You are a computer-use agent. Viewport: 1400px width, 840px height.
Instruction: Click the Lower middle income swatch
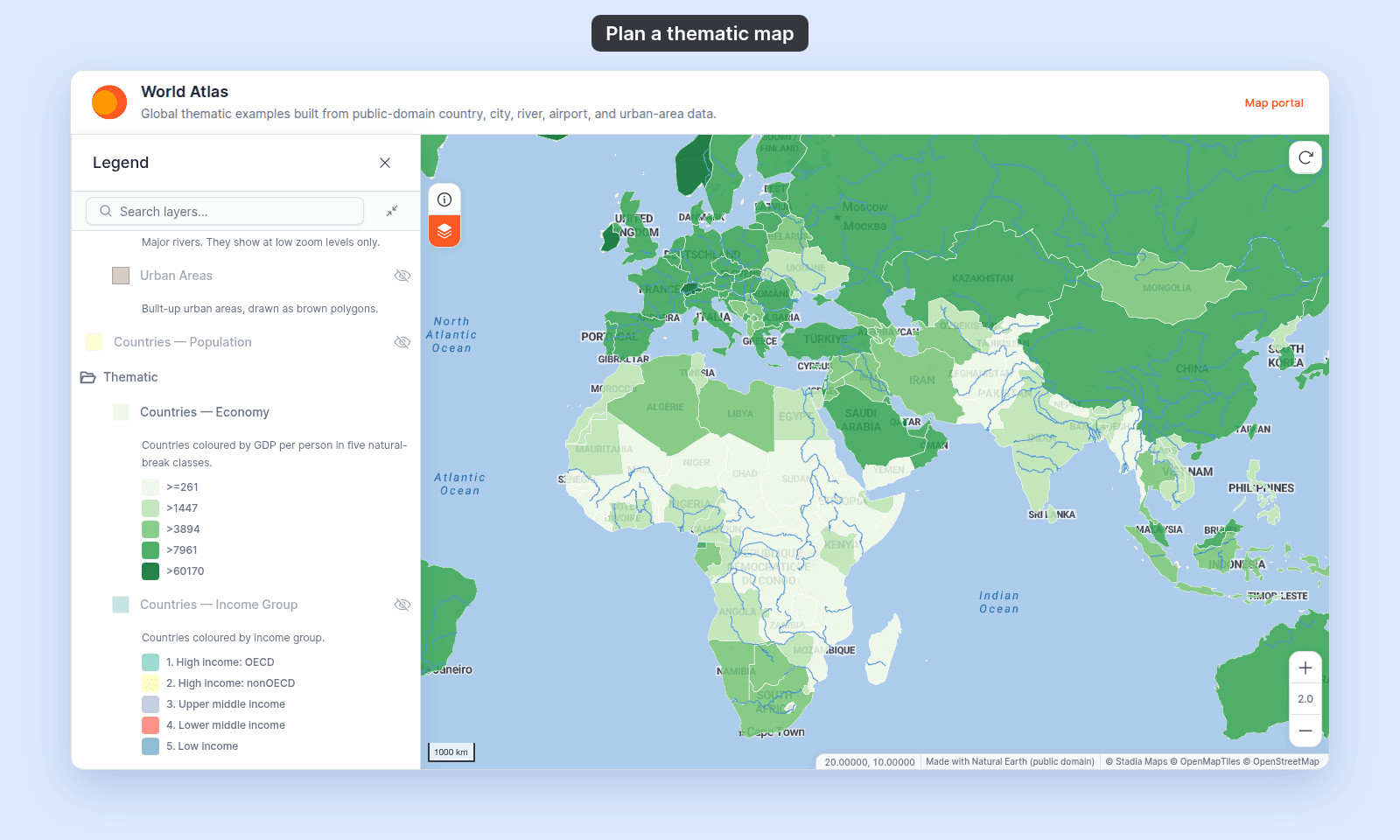150,725
